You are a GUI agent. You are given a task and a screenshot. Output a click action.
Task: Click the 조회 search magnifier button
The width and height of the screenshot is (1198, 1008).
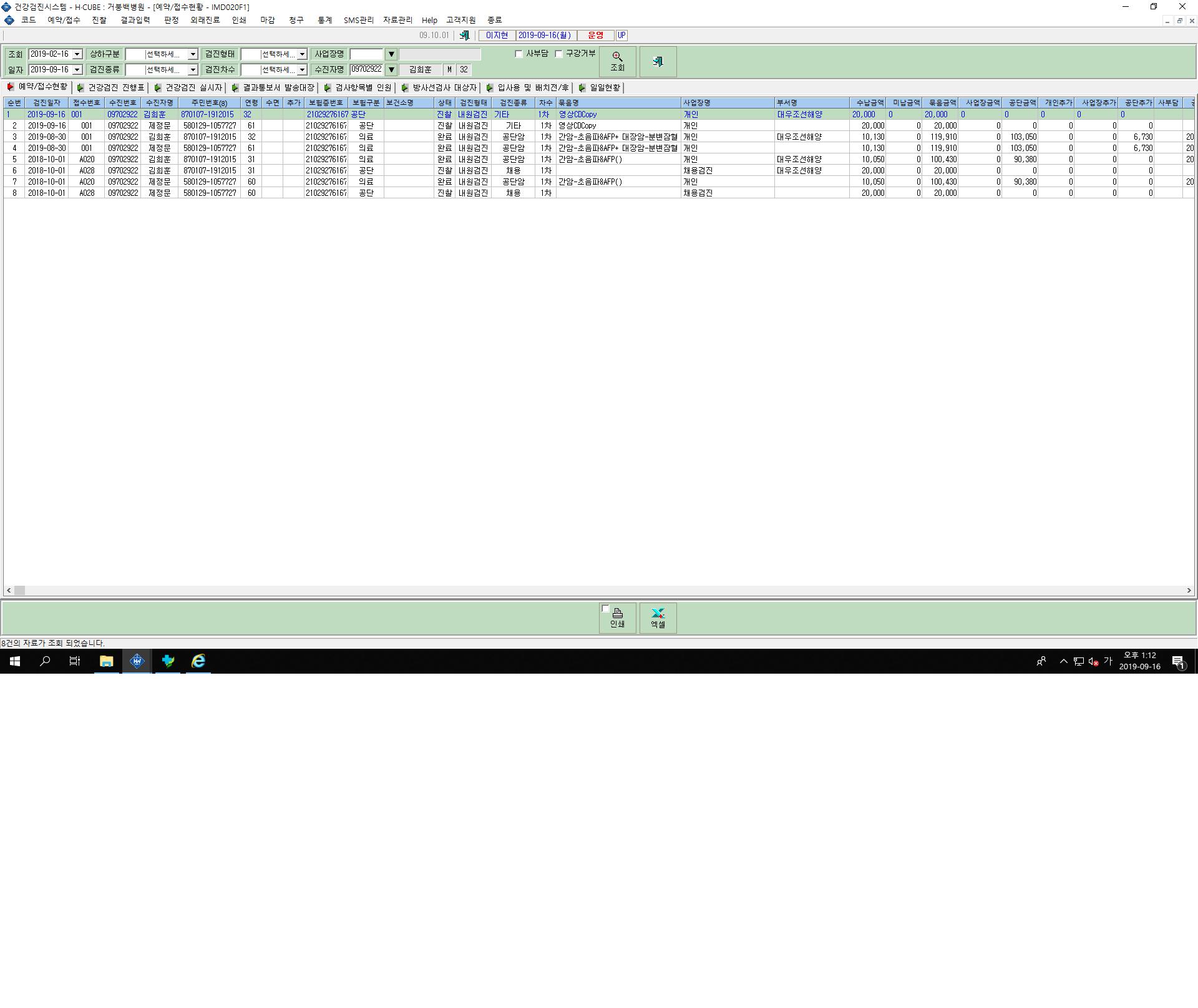[x=617, y=62]
